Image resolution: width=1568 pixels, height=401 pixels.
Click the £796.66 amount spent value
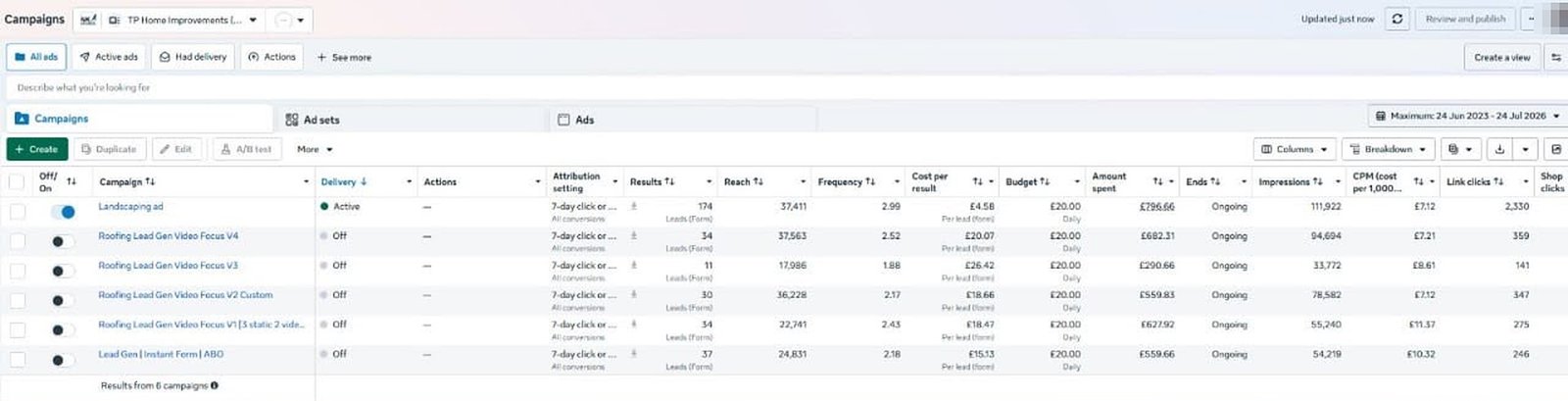pos(1156,207)
